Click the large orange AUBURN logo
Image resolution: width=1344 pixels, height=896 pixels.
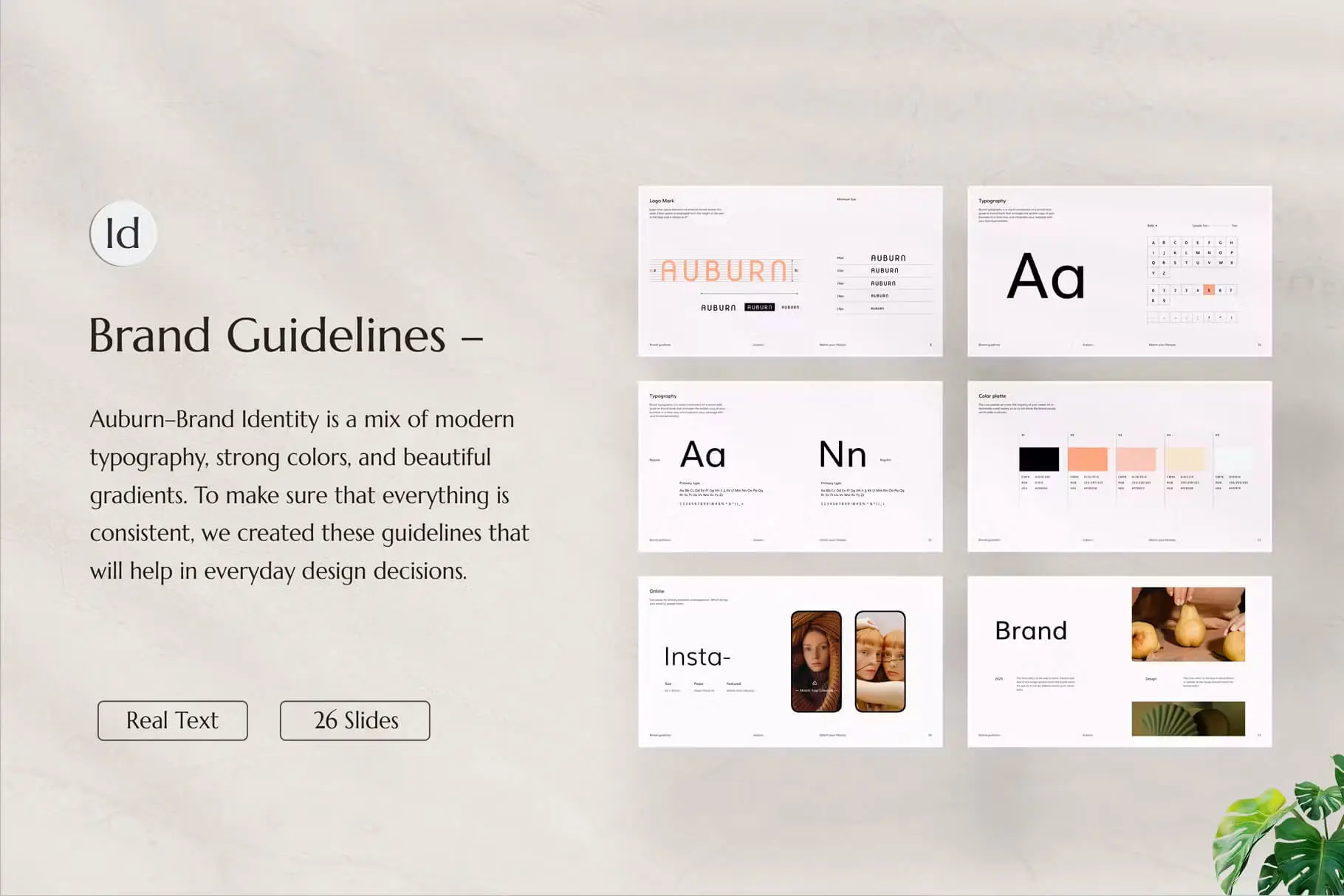[x=724, y=271]
